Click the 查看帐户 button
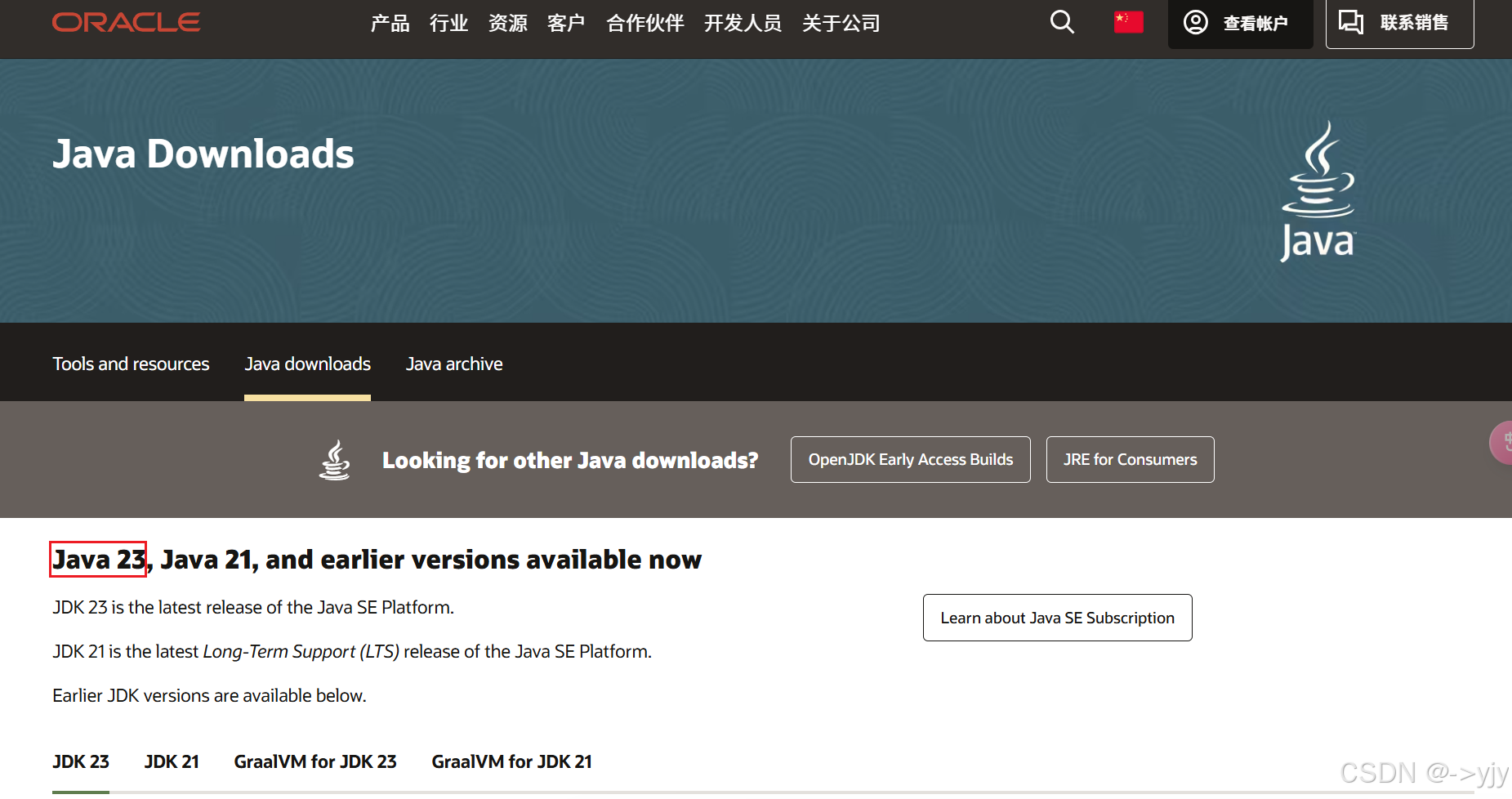Screen dimensions: 1512x799 (1240, 23)
